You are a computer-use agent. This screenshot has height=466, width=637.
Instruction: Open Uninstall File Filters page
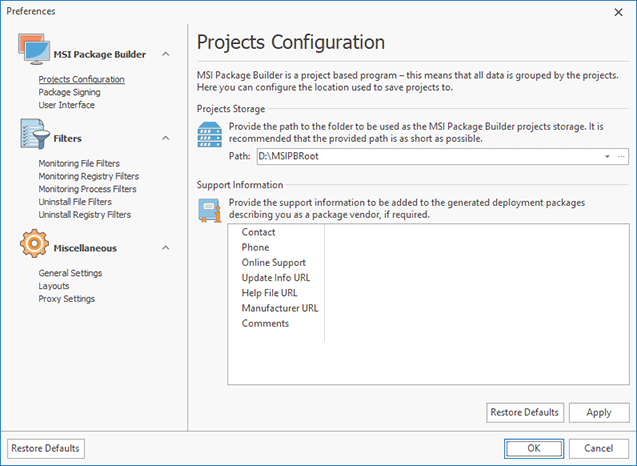[75, 202]
